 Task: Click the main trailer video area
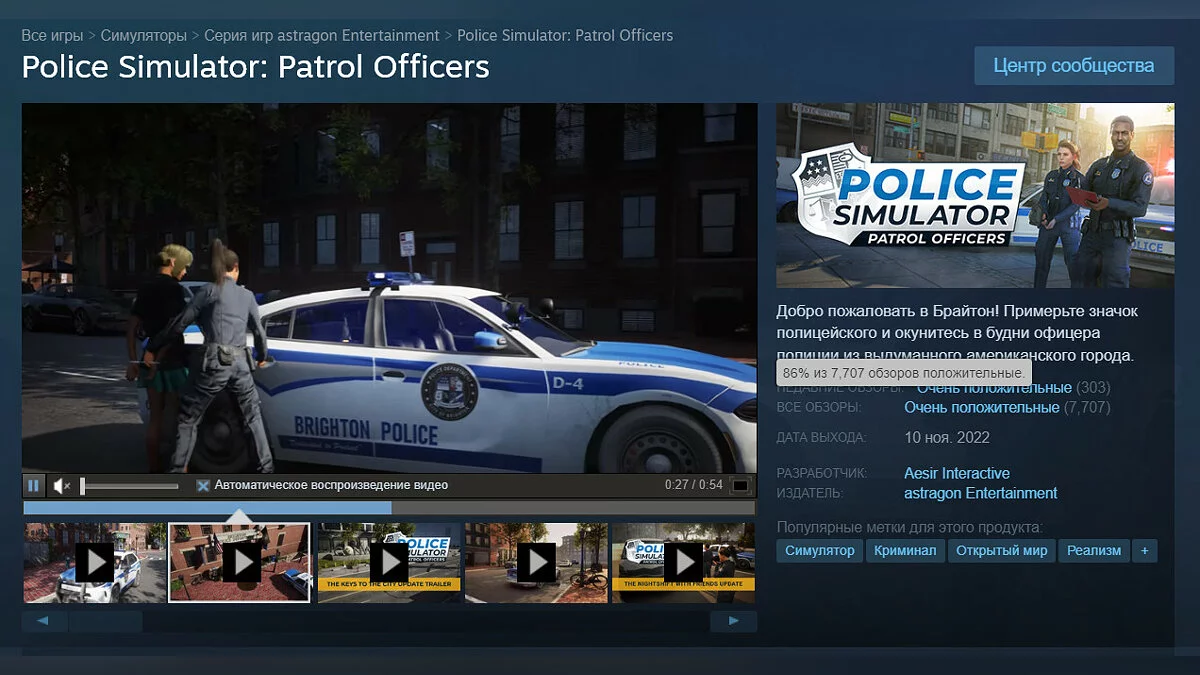(x=389, y=288)
